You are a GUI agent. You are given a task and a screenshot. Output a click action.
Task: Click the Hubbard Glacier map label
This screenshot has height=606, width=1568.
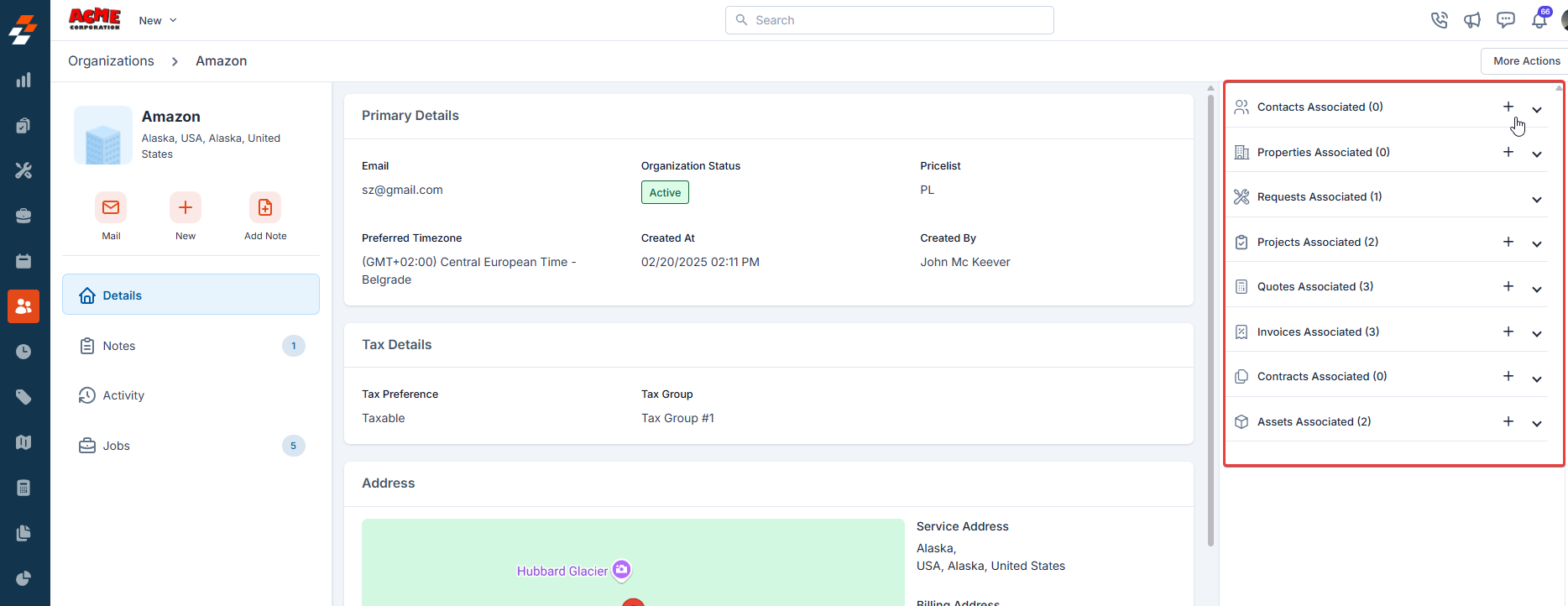tap(562, 572)
